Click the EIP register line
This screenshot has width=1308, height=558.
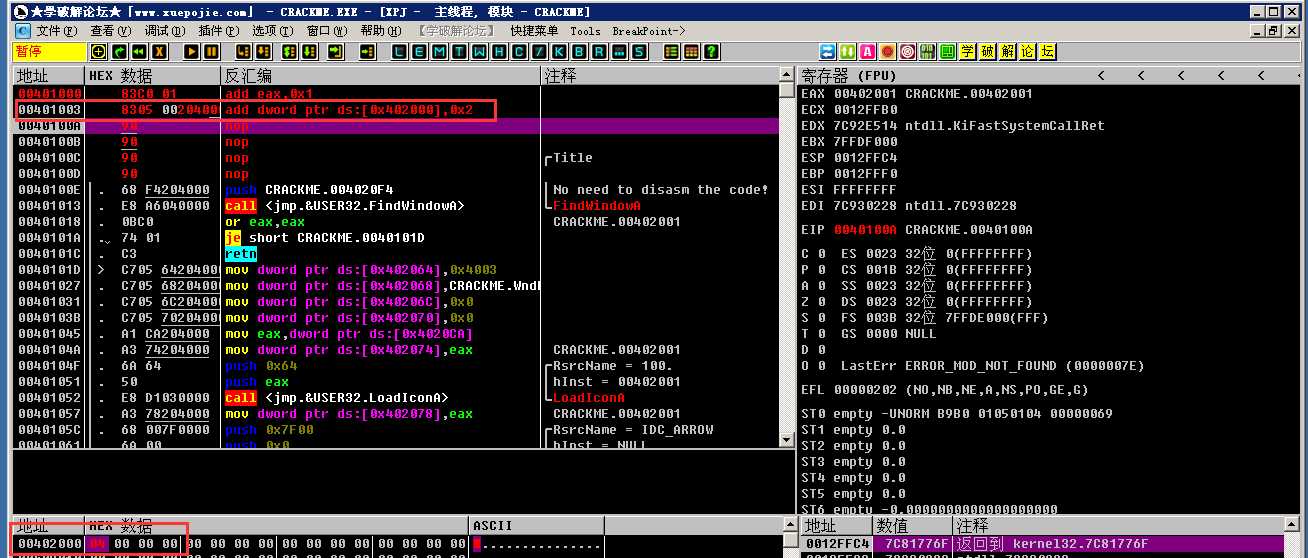pyautogui.click(x=917, y=230)
